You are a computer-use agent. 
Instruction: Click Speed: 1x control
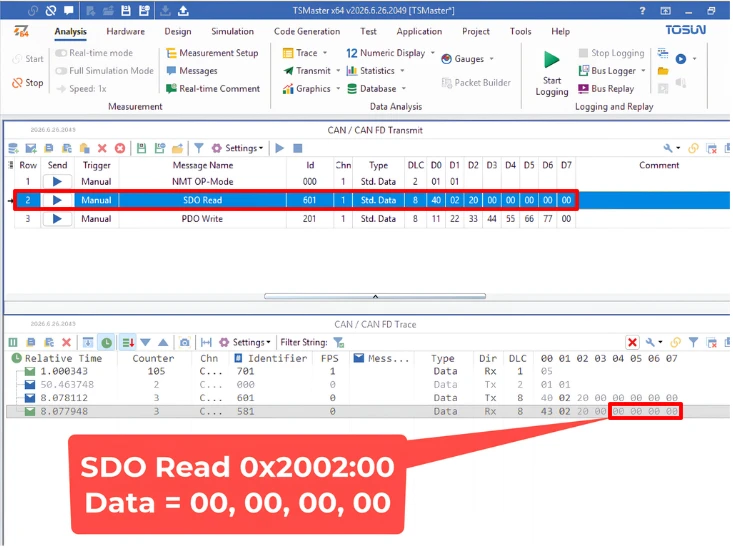(x=81, y=88)
